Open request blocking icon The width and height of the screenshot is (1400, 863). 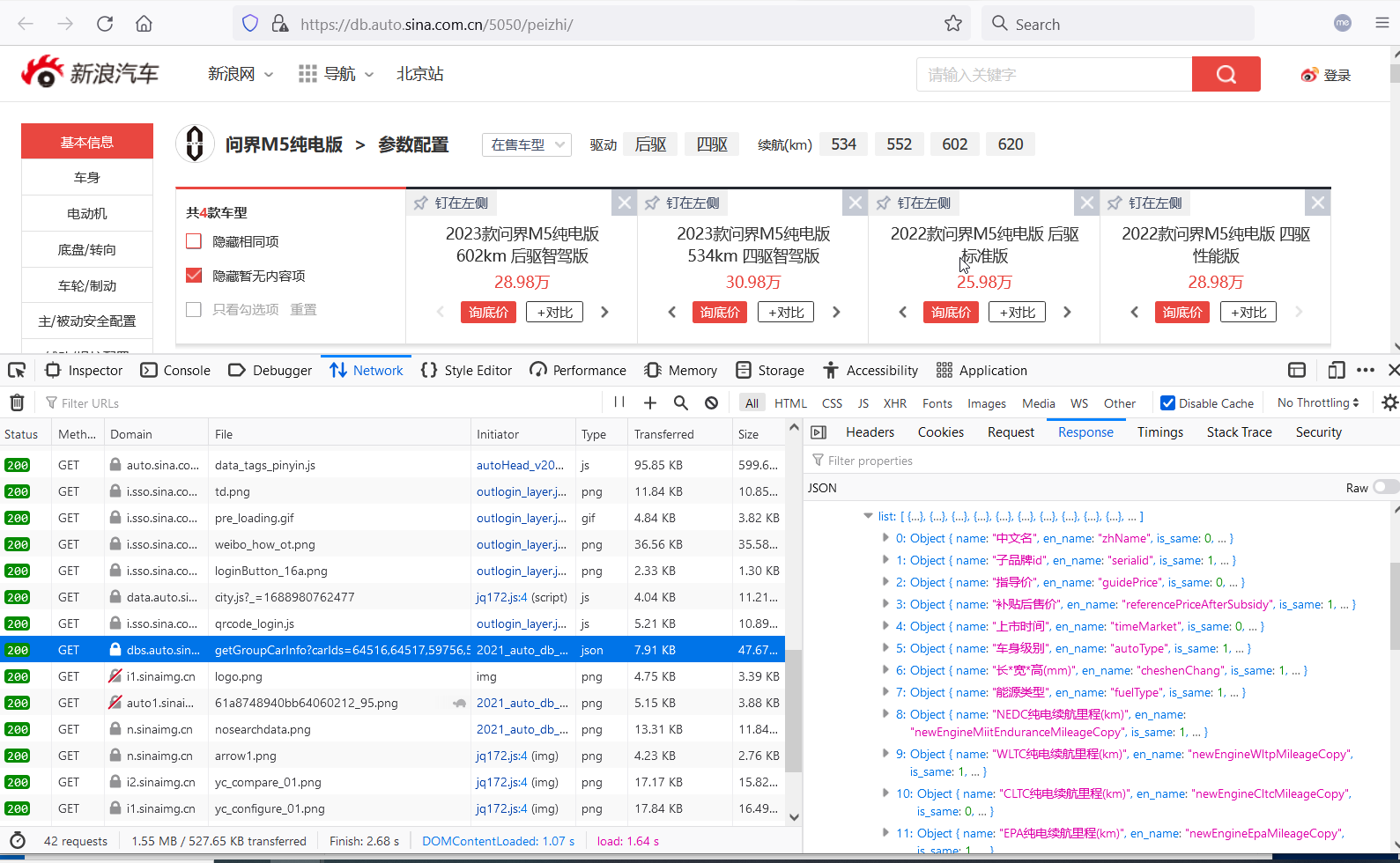tap(712, 402)
